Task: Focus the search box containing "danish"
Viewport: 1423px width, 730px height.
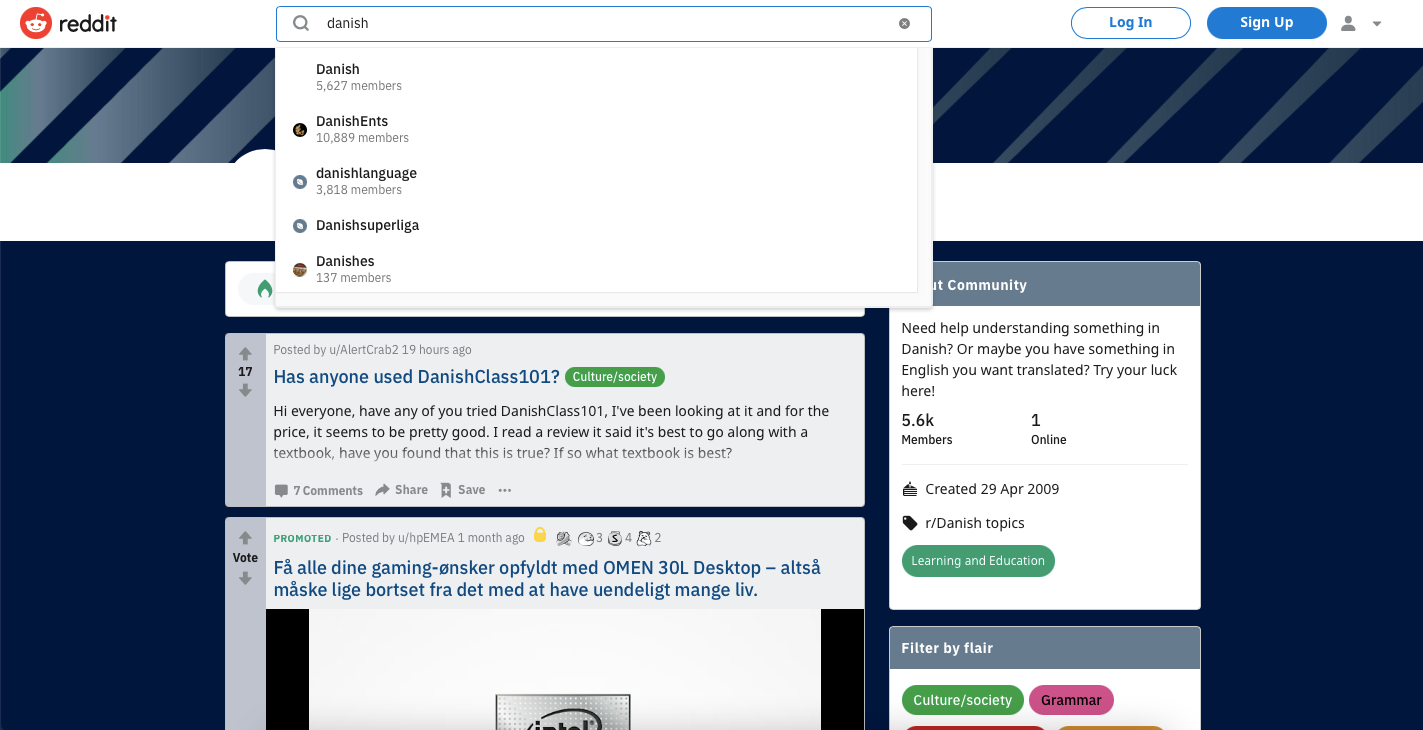Action: [604, 24]
